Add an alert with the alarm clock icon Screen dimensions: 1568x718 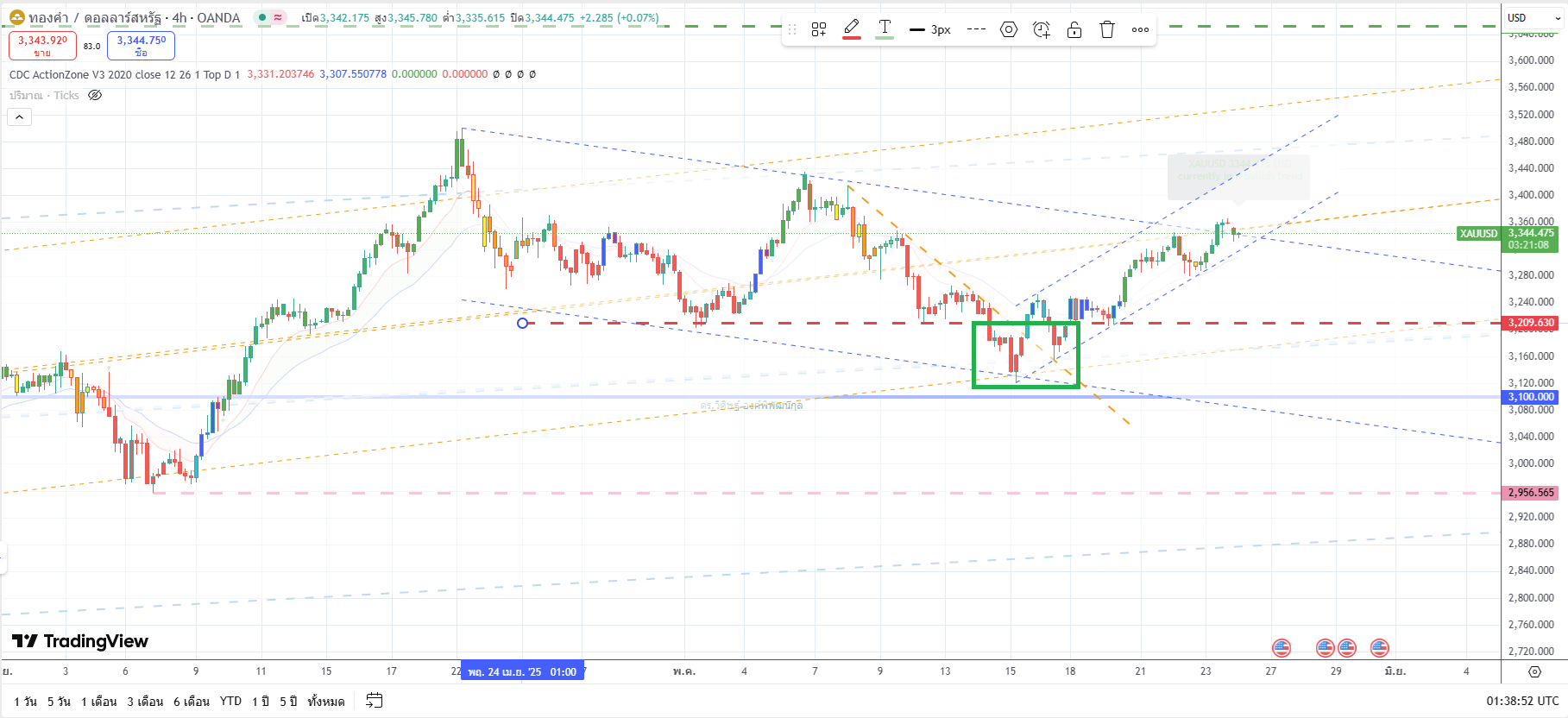[x=1042, y=29]
